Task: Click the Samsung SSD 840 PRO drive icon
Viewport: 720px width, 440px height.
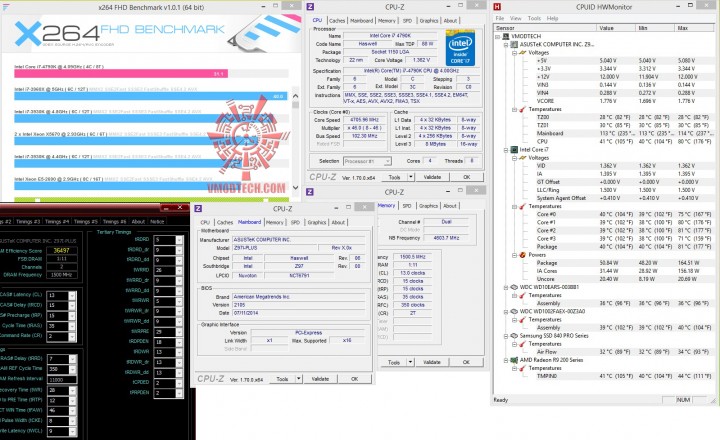Action: pos(514,336)
